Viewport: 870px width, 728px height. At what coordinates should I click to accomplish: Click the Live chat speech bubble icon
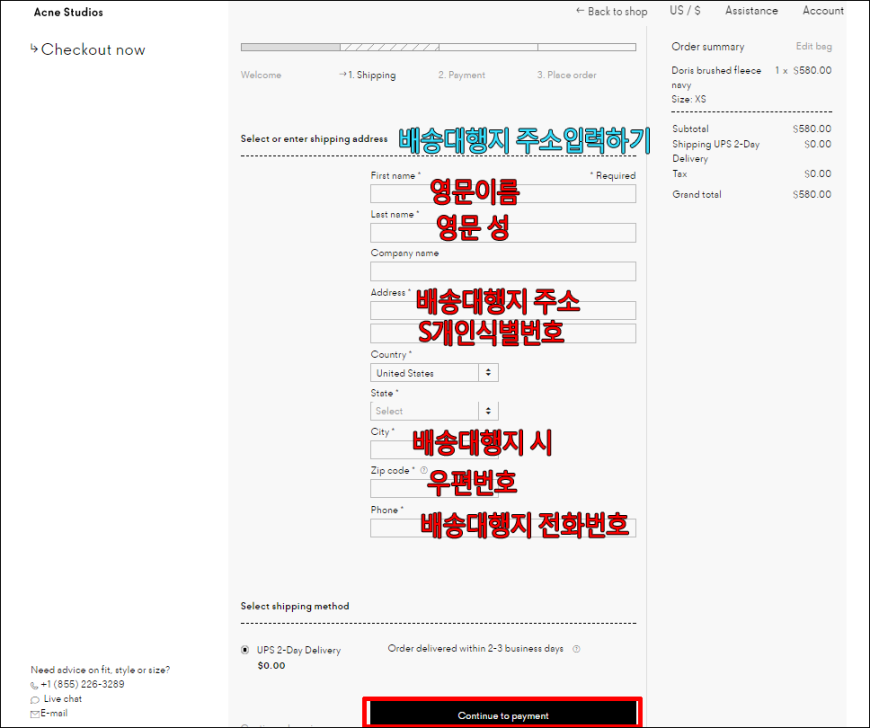[35, 700]
